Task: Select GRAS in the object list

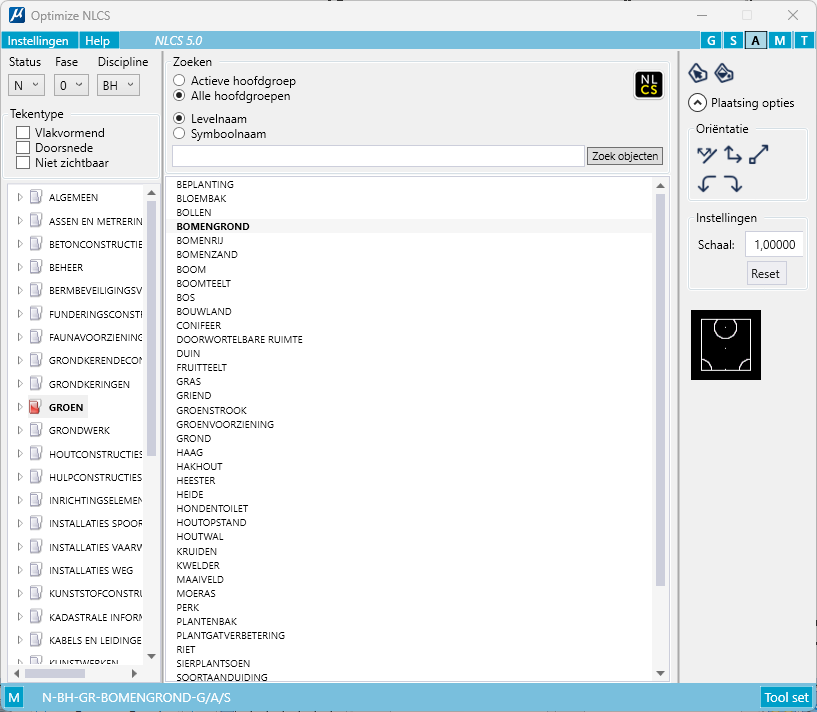Action: pos(188,381)
